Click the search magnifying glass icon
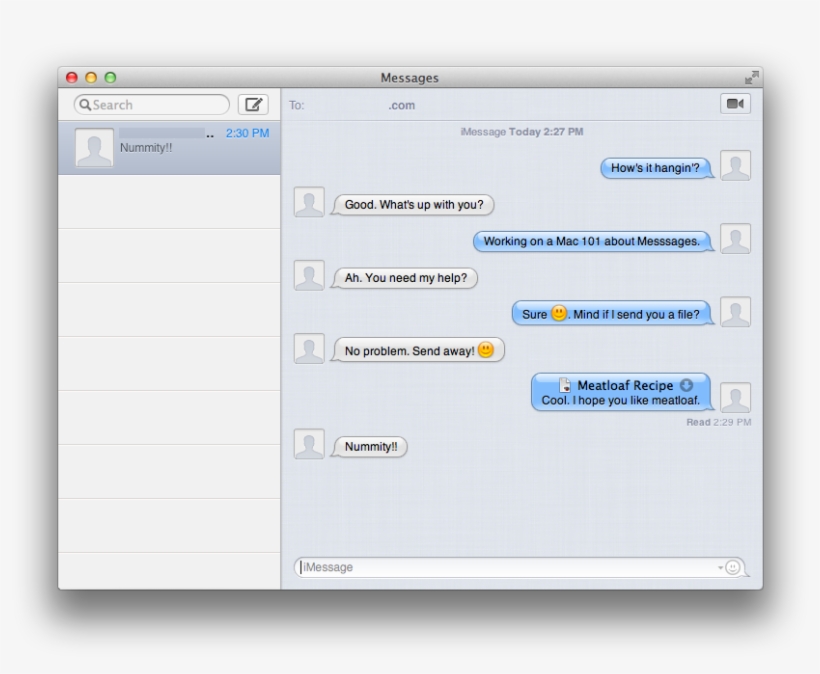The width and height of the screenshot is (820, 674). pyautogui.click(x=85, y=105)
